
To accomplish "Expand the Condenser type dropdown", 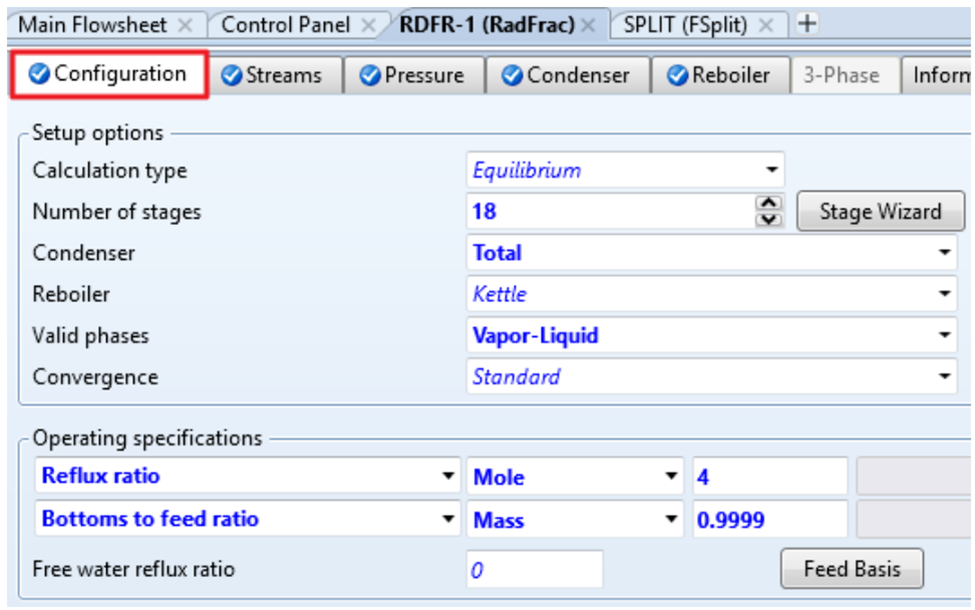I will click(x=944, y=253).
